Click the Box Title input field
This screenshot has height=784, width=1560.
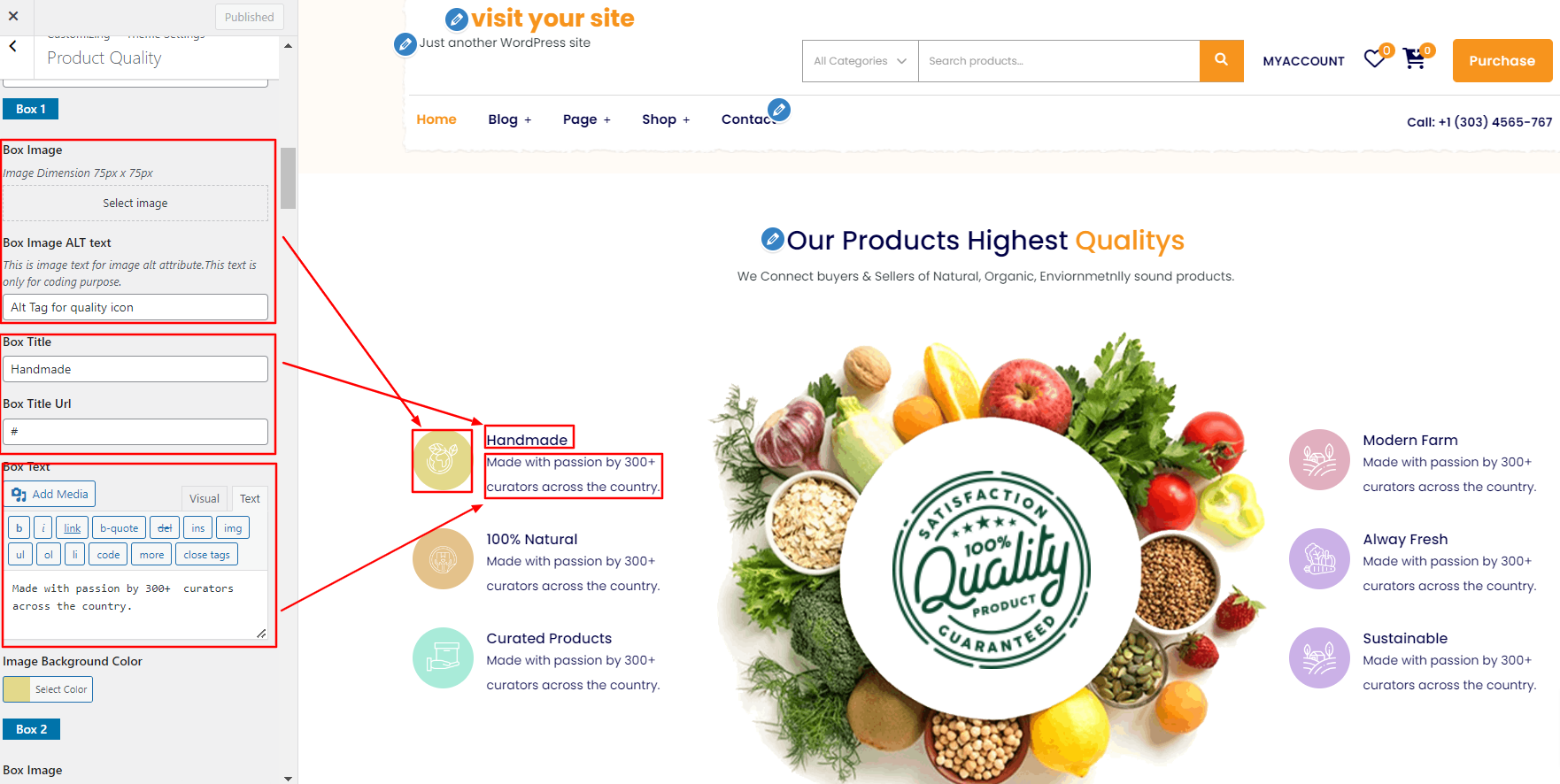coord(135,369)
